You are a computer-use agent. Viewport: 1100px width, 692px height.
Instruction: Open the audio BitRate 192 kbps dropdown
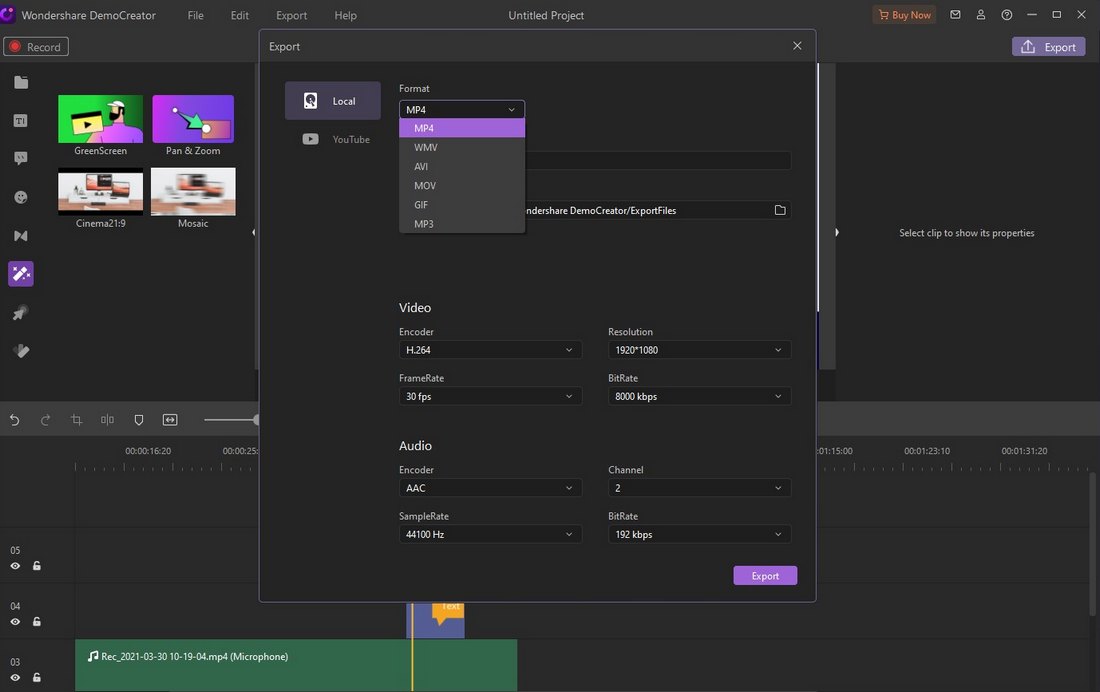pyautogui.click(x=699, y=534)
